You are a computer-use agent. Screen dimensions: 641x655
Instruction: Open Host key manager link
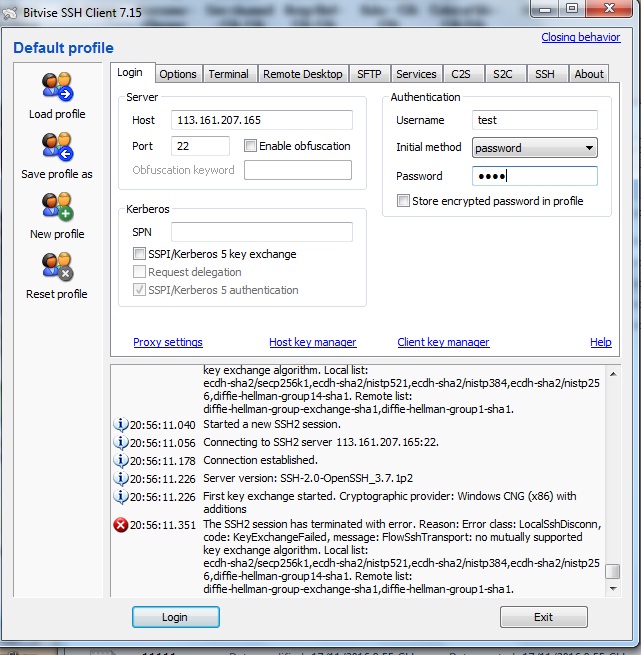(x=313, y=342)
